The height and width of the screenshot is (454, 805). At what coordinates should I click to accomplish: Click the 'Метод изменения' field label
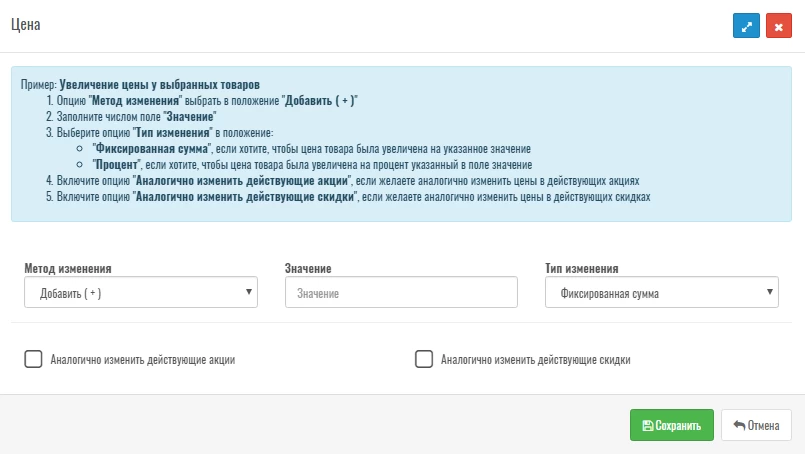[x=68, y=269]
